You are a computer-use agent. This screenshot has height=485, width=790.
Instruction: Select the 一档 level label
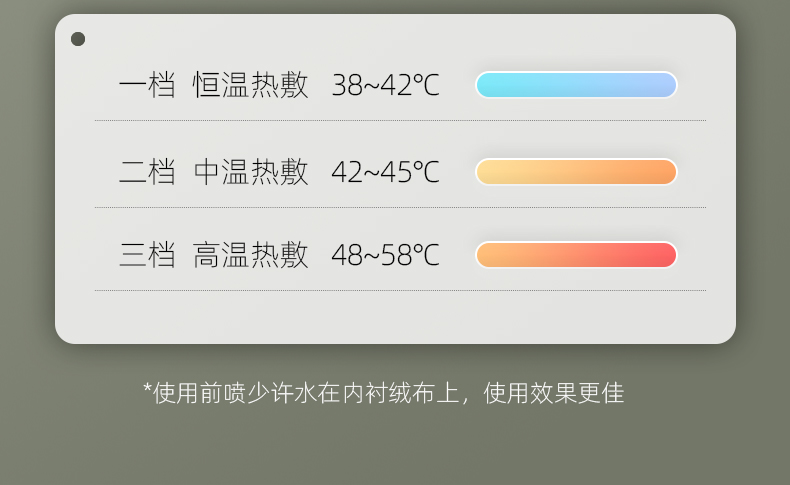tap(147, 85)
